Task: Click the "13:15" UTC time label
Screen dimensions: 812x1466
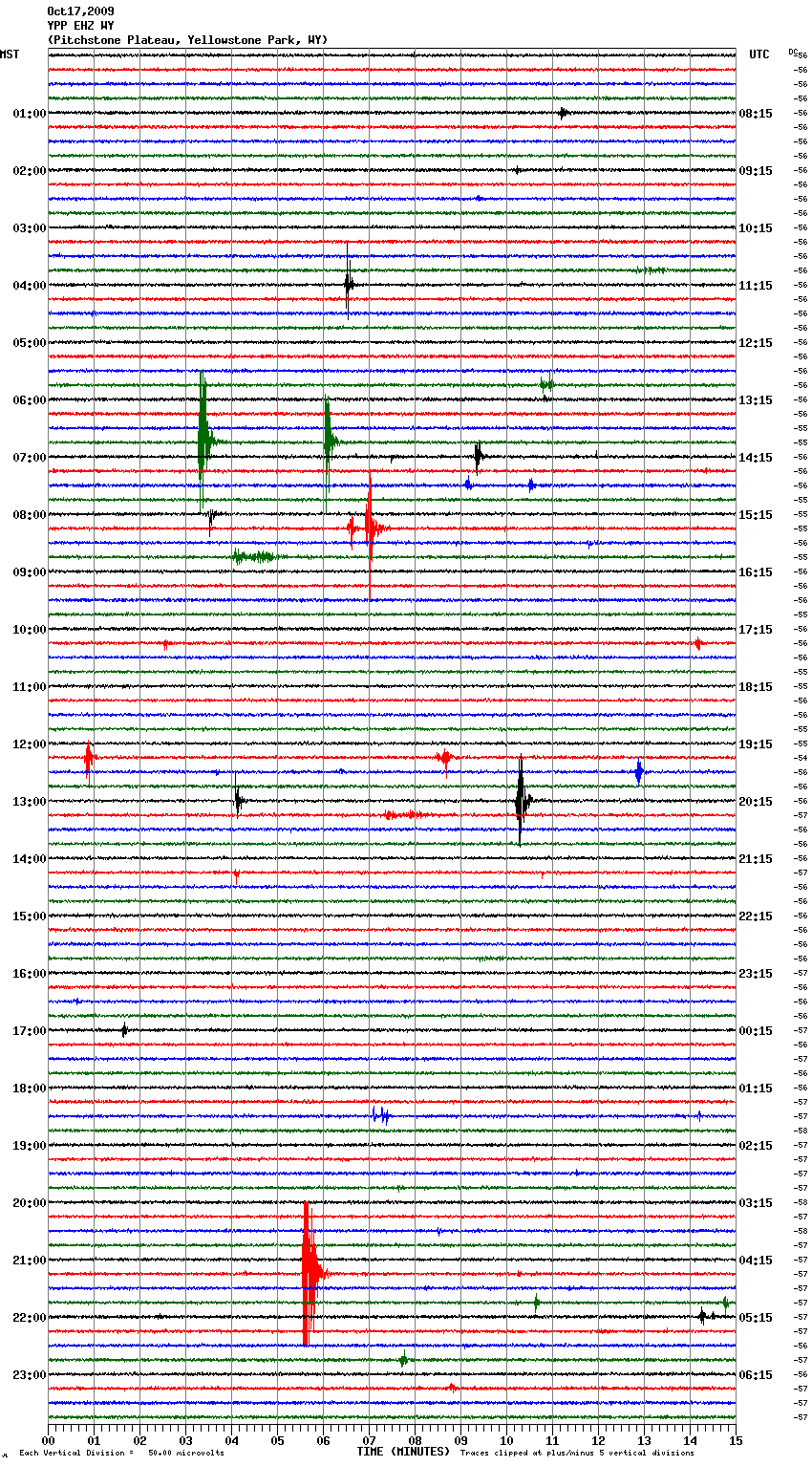Action: (756, 400)
